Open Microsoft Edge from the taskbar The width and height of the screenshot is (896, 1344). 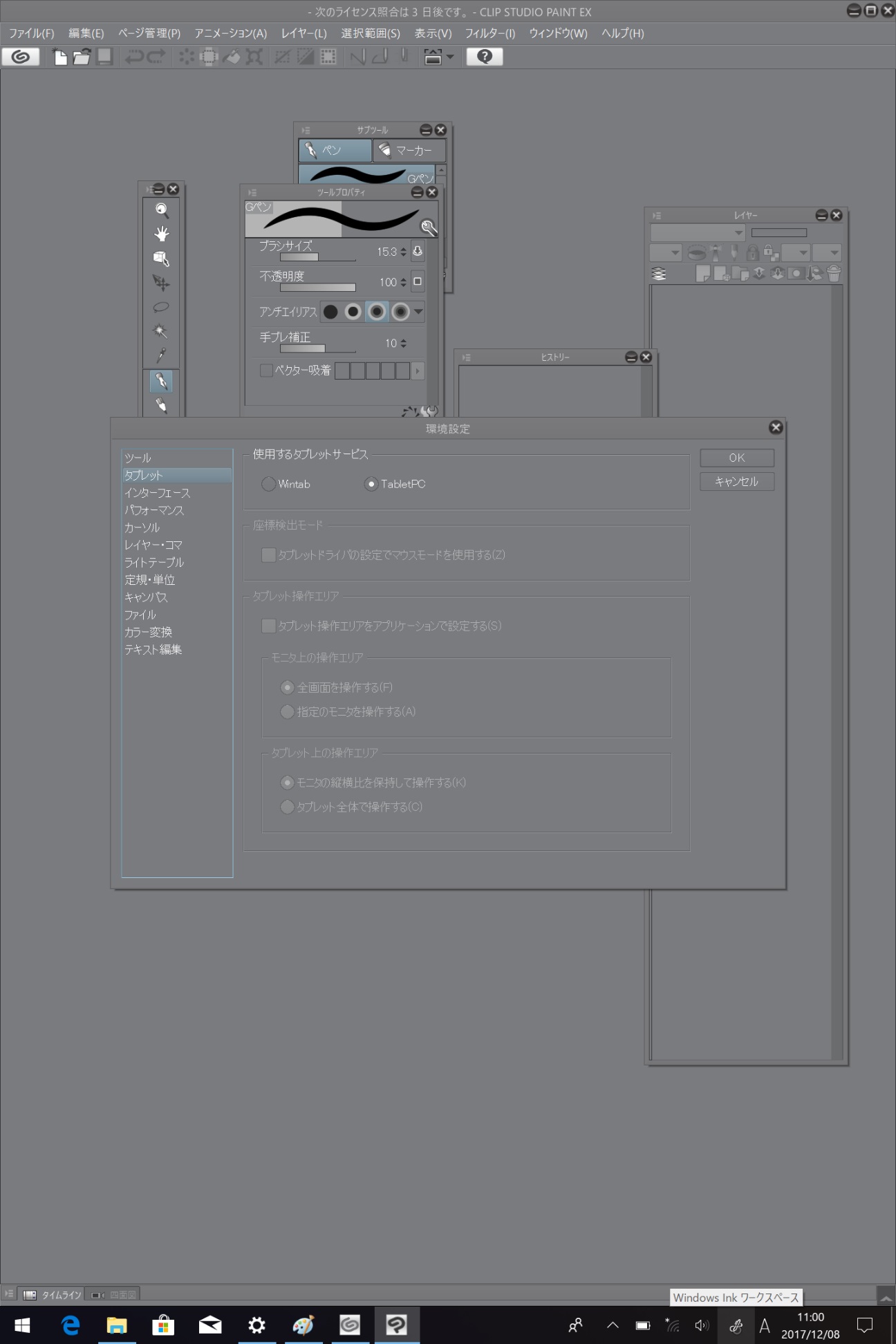(71, 1325)
